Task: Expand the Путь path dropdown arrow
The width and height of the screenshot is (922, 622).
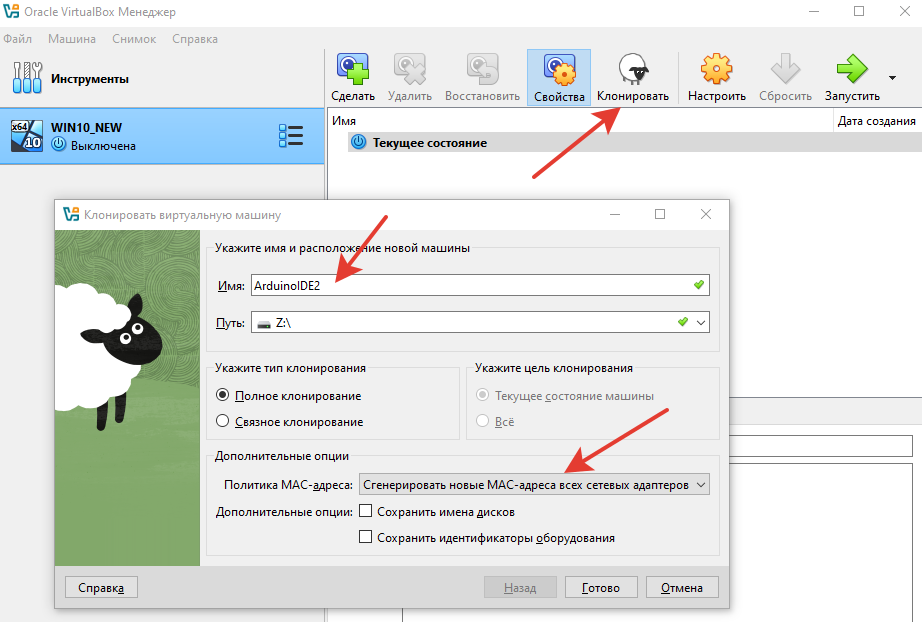Action: [x=701, y=322]
